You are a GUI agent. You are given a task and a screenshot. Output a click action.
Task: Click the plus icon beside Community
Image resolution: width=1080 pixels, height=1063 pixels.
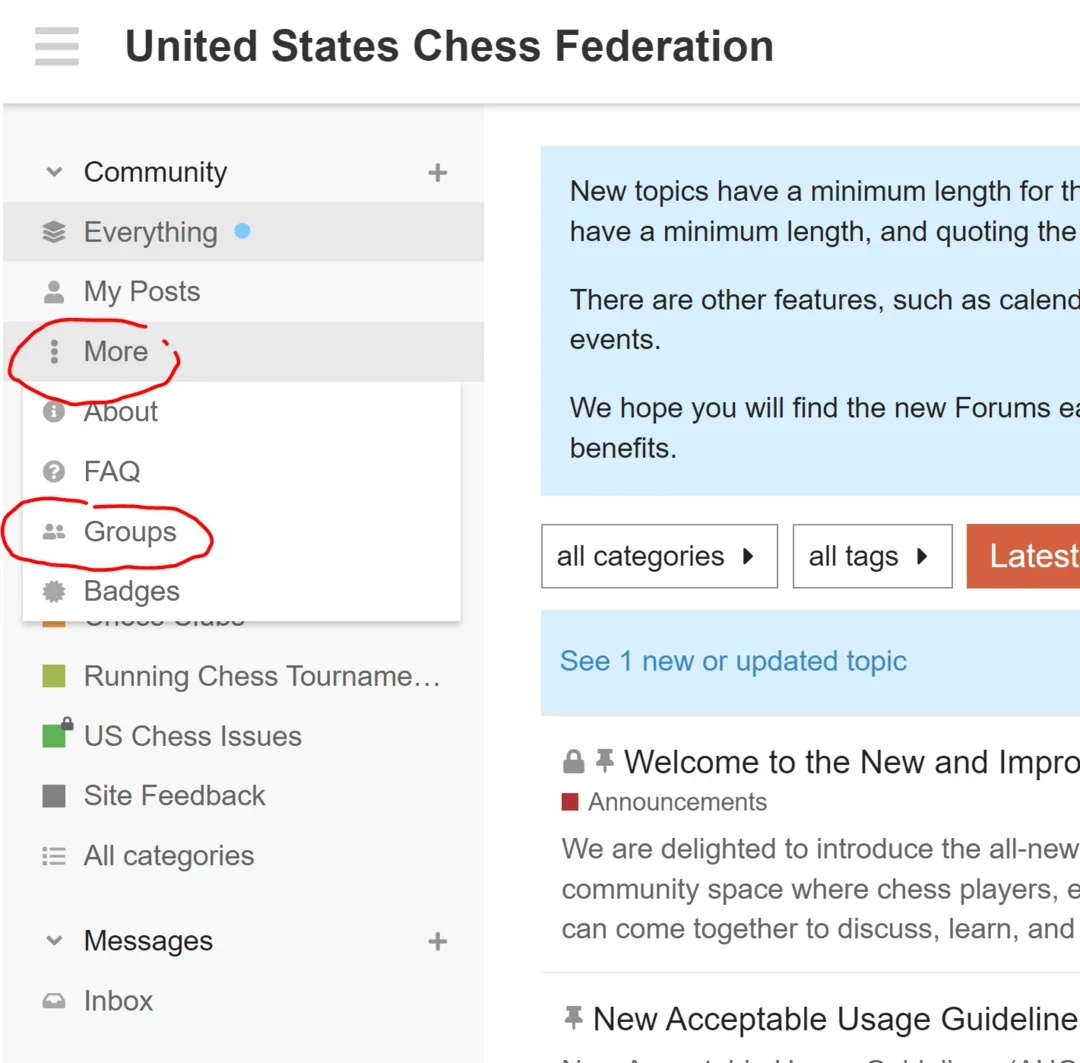click(x=437, y=172)
